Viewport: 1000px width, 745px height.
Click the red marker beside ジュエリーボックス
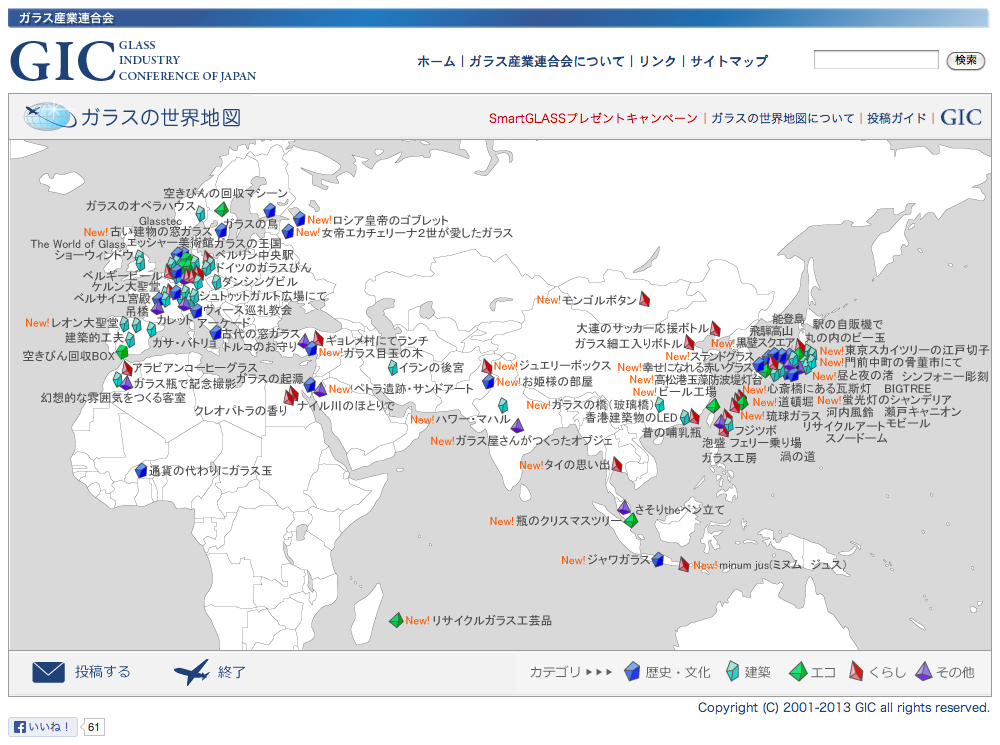coord(487,366)
